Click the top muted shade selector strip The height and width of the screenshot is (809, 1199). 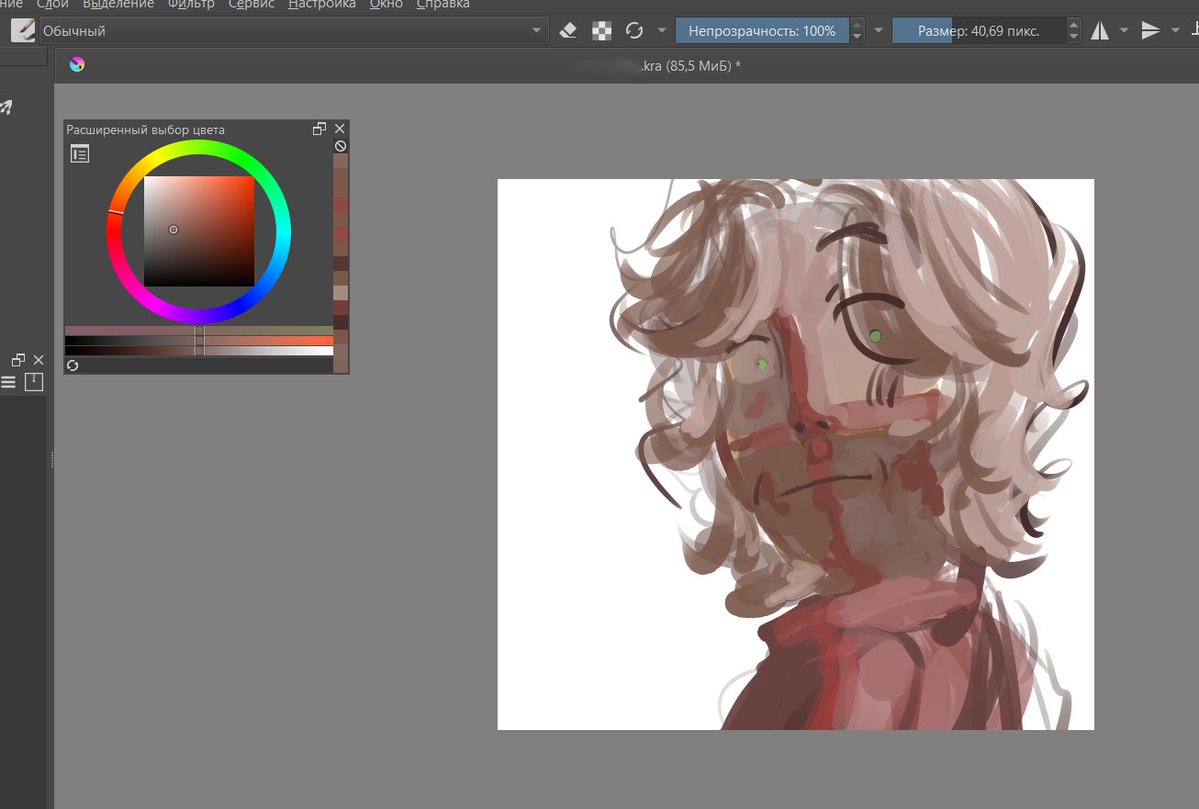tap(199, 330)
